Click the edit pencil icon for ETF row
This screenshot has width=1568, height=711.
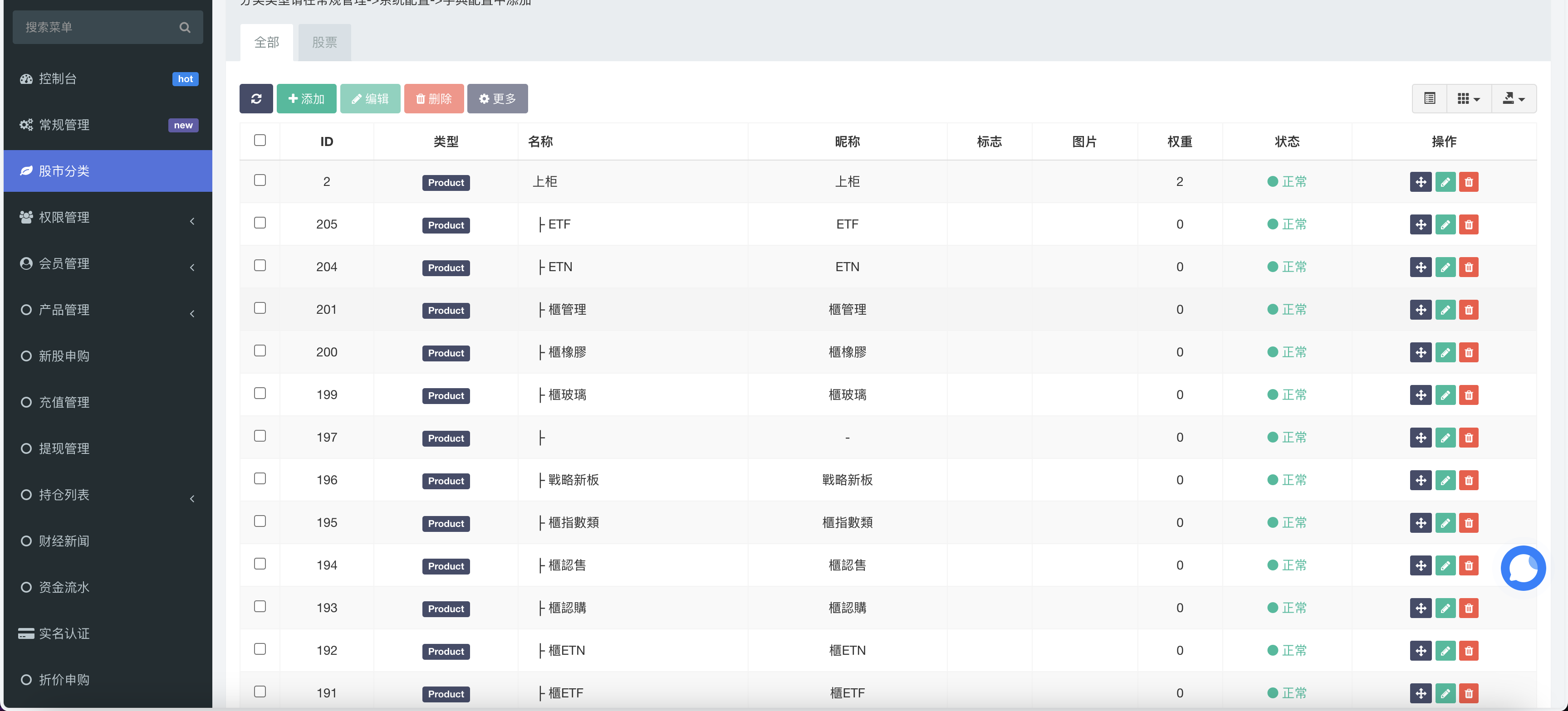coord(1445,224)
